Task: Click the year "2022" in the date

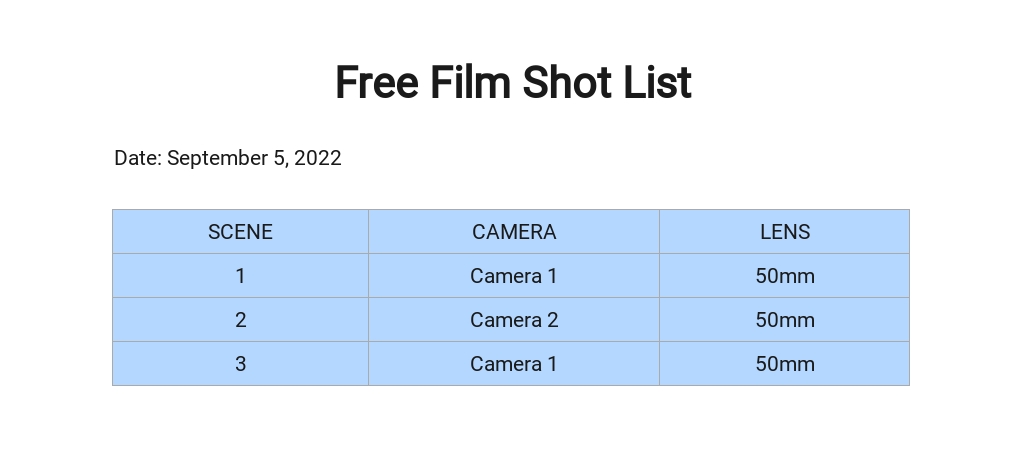Action: coord(318,158)
